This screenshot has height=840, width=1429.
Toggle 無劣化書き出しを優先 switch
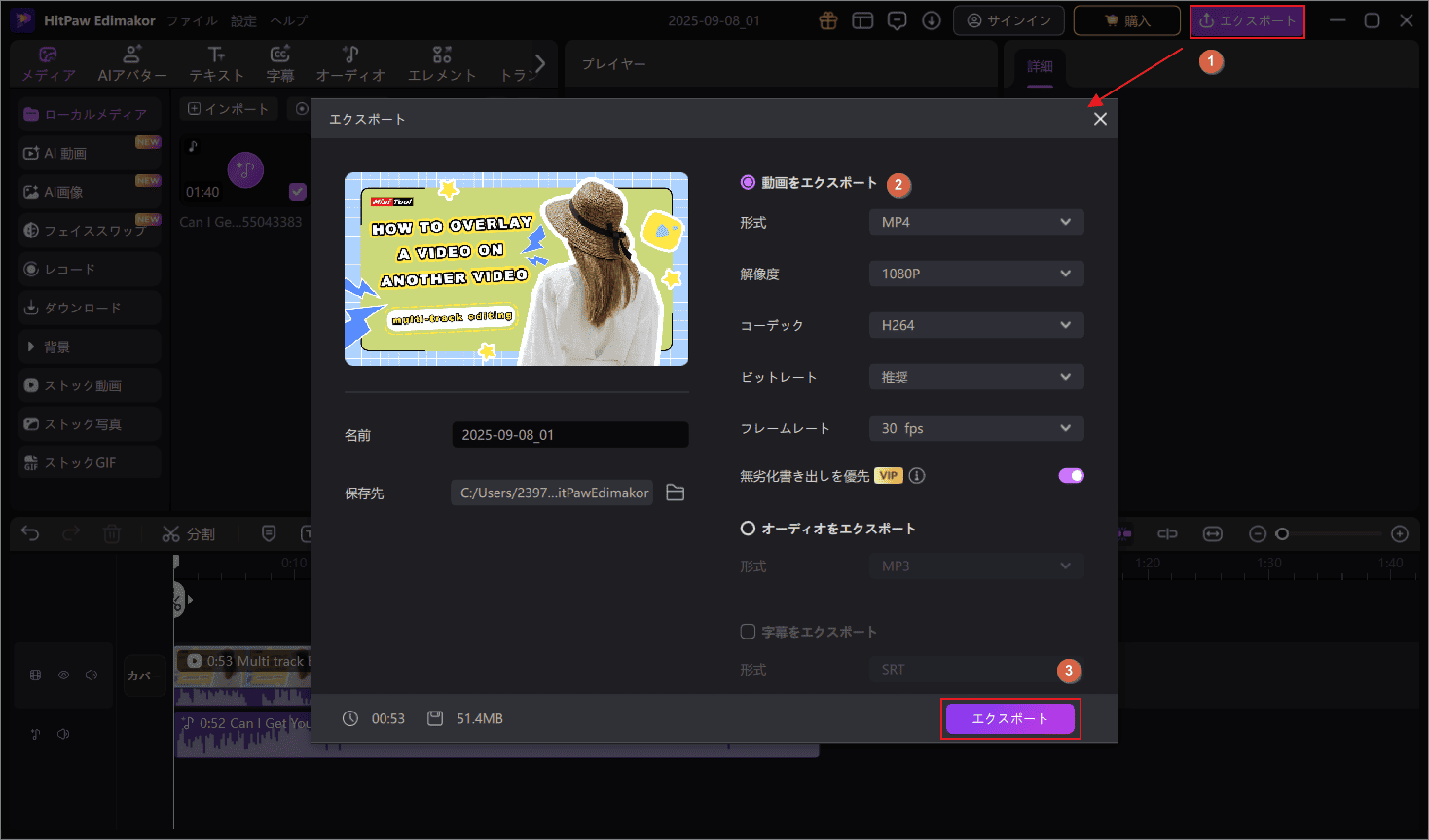[1071, 476]
